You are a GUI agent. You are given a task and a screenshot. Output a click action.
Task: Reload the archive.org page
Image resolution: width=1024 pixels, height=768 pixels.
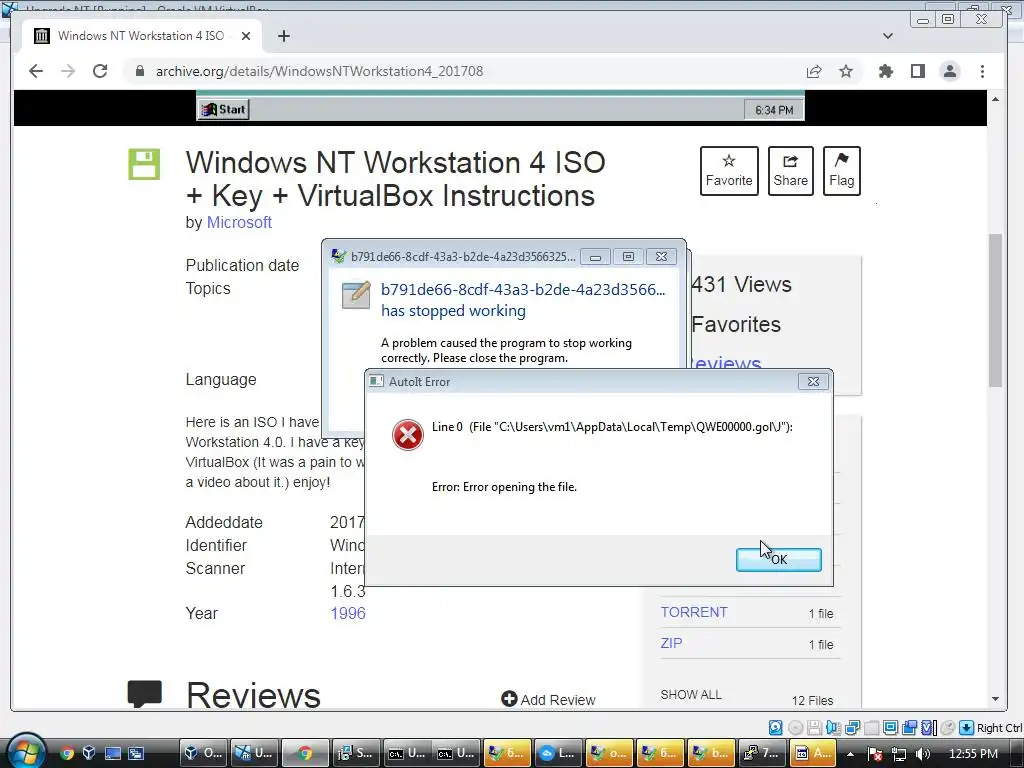coord(100,71)
